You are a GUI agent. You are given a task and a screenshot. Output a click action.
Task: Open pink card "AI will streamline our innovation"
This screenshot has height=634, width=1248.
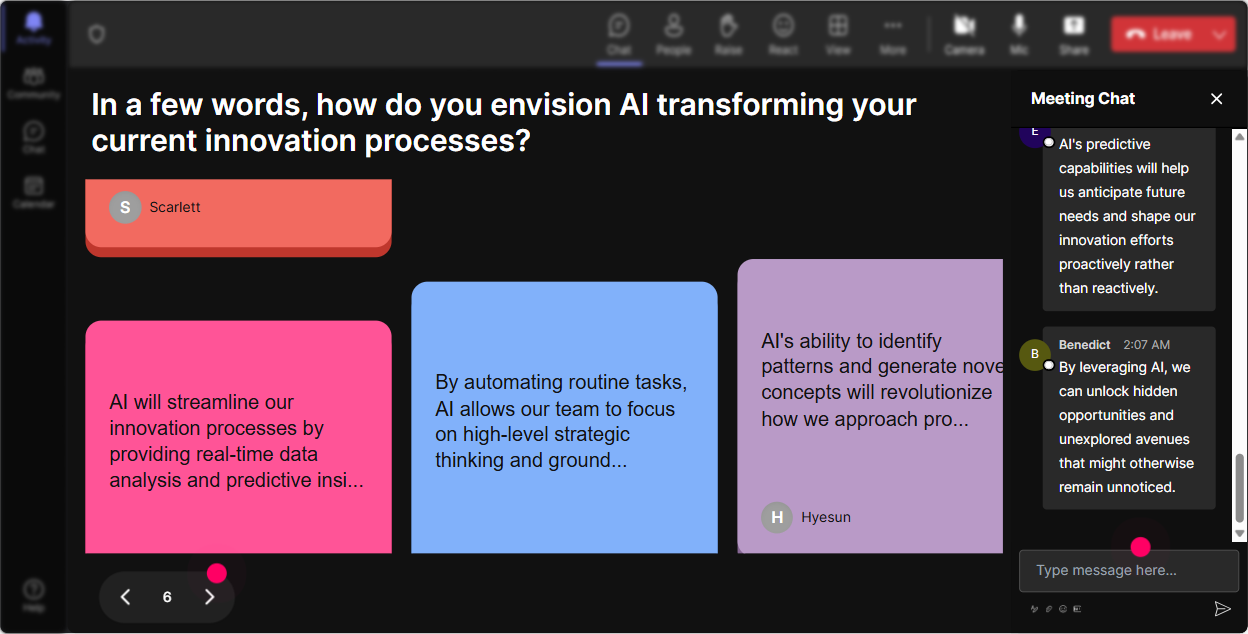(238, 437)
